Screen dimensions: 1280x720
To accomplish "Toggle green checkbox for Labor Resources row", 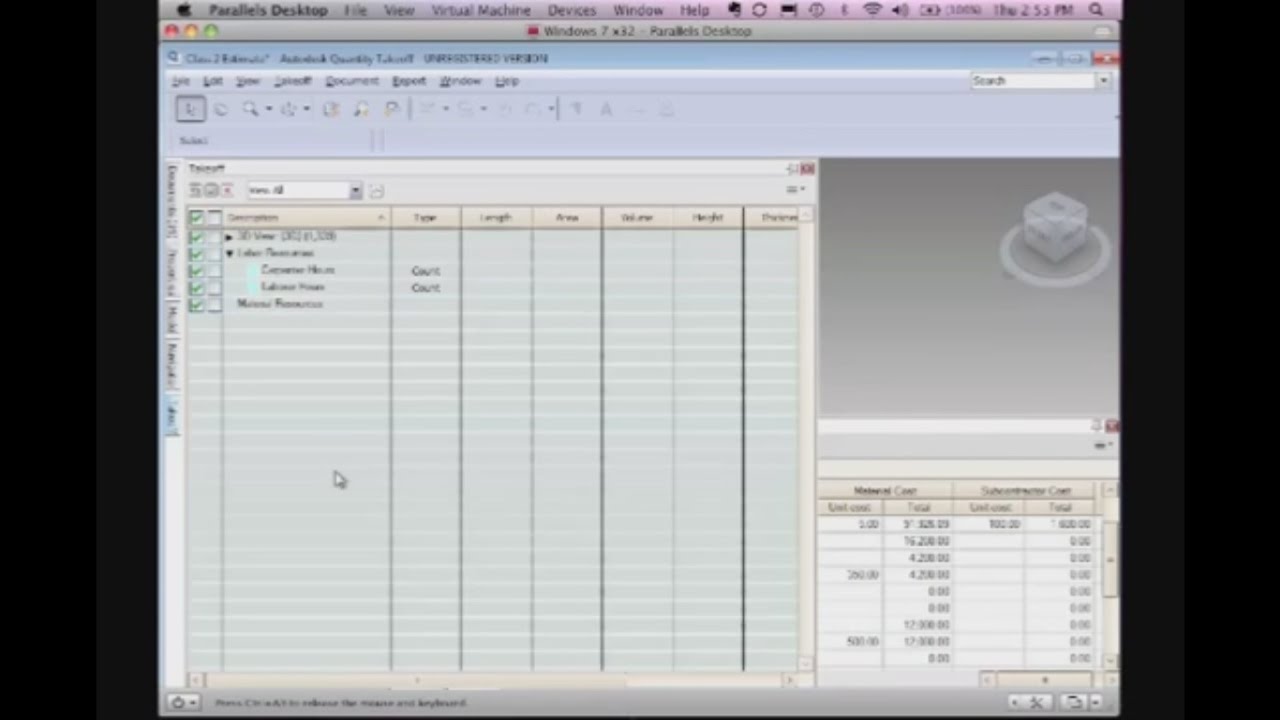I will (x=197, y=253).
